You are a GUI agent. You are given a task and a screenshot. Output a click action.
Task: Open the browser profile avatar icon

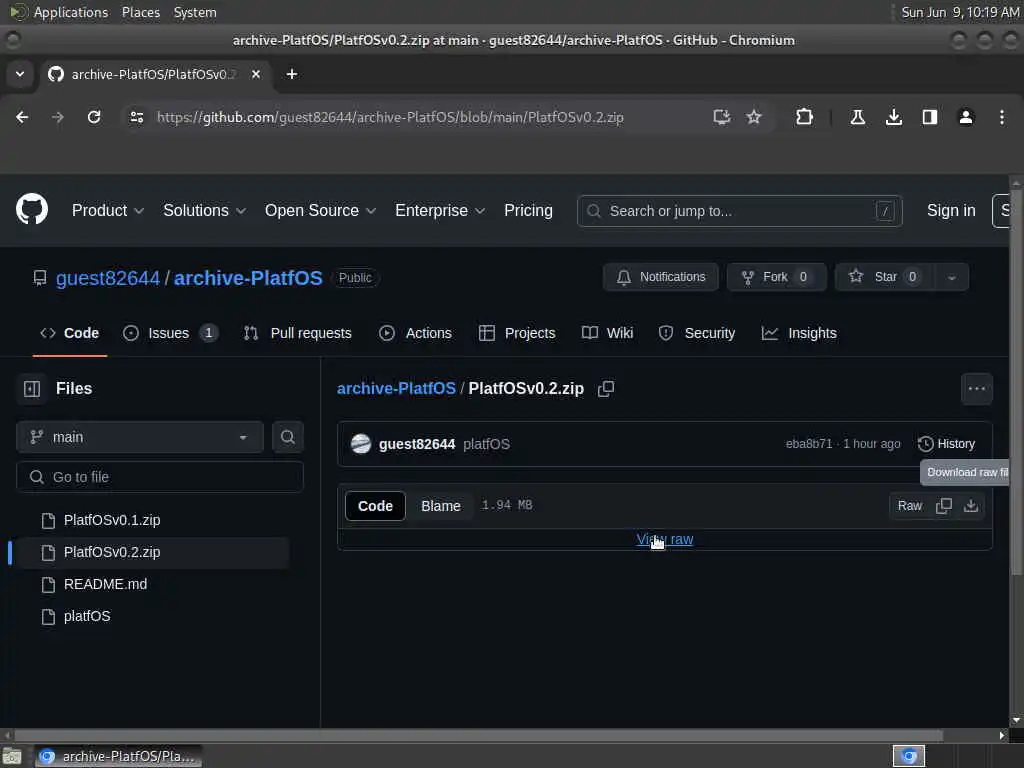(965, 117)
